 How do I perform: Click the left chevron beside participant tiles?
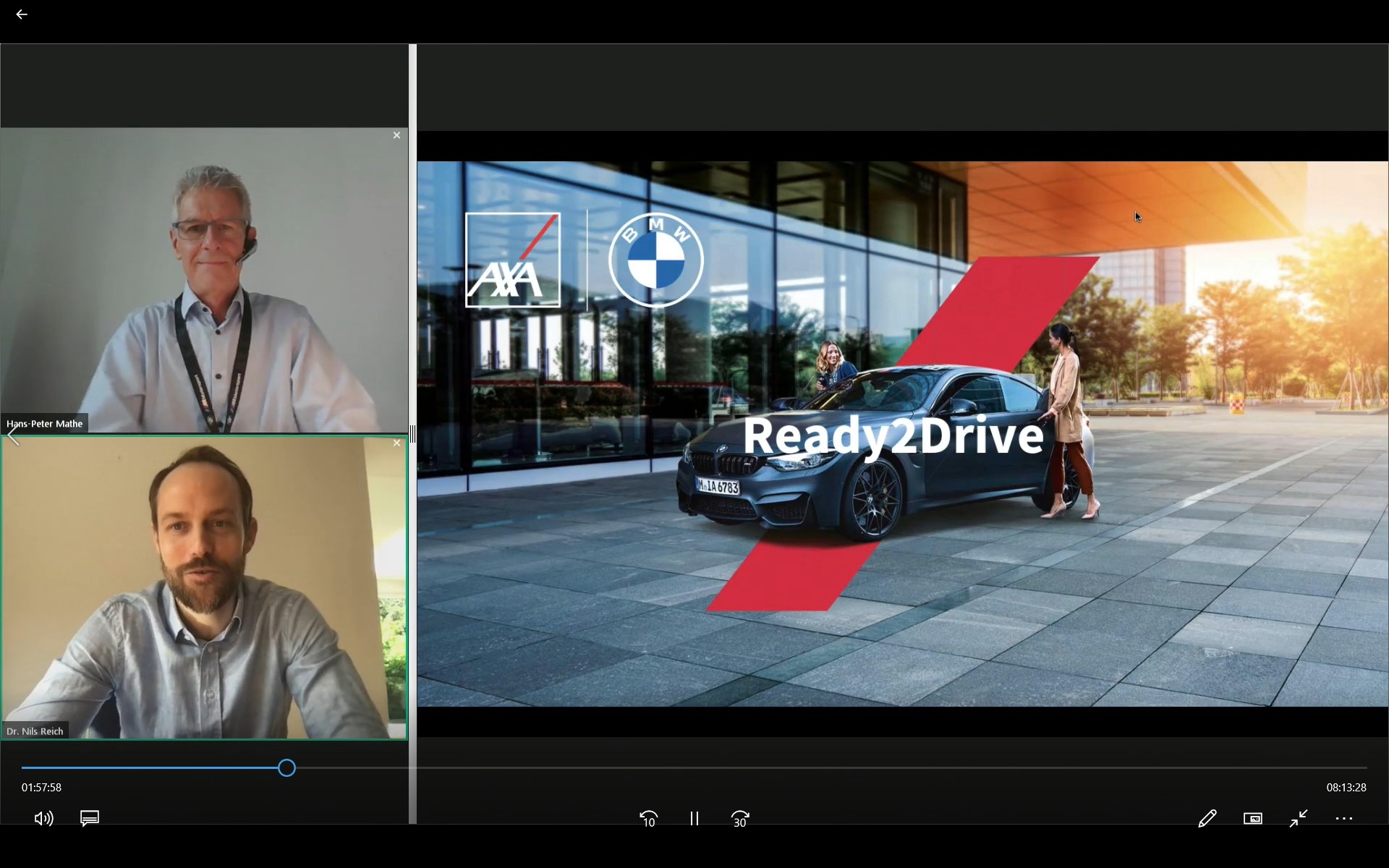point(13,435)
